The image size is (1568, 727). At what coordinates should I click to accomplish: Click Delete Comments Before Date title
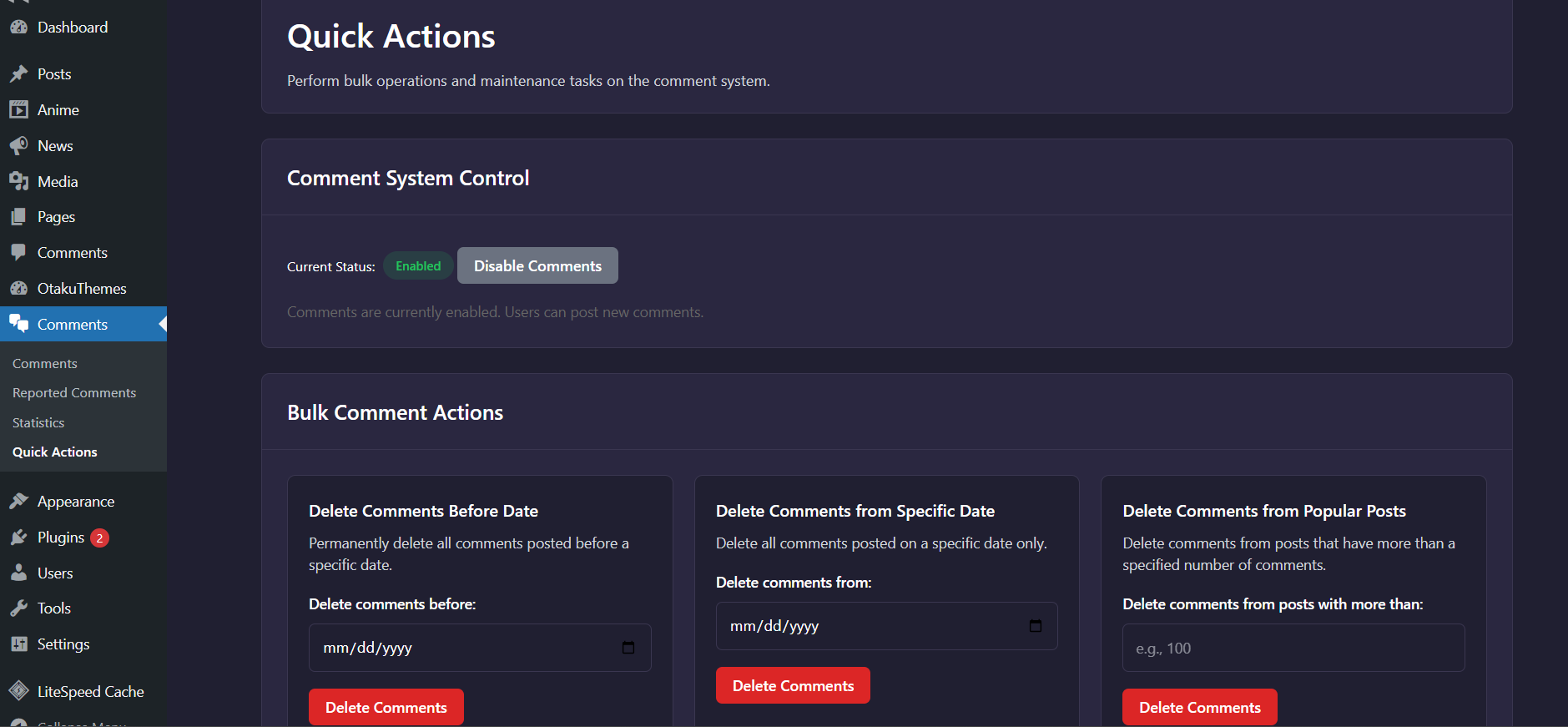(423, 511)
